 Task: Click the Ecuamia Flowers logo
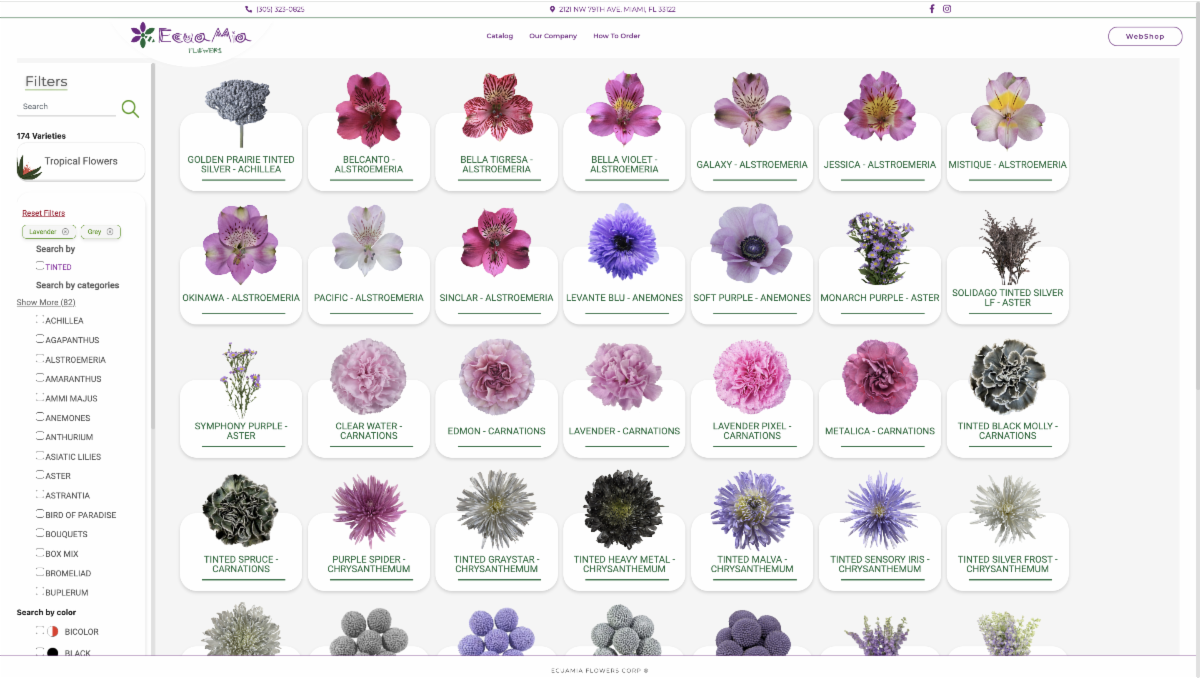(x=190, y=37)
